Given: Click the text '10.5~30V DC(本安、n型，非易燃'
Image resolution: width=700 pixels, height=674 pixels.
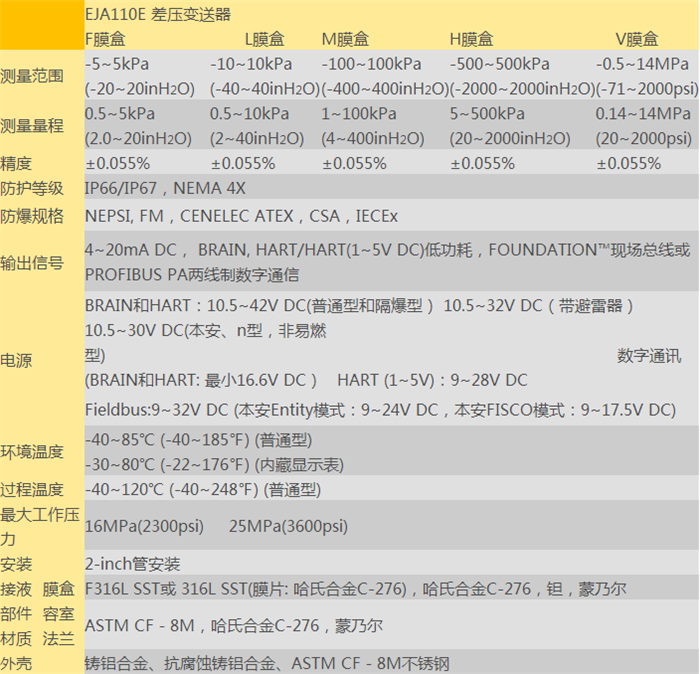Looking at the screenshot, I should tap(205, 331).
